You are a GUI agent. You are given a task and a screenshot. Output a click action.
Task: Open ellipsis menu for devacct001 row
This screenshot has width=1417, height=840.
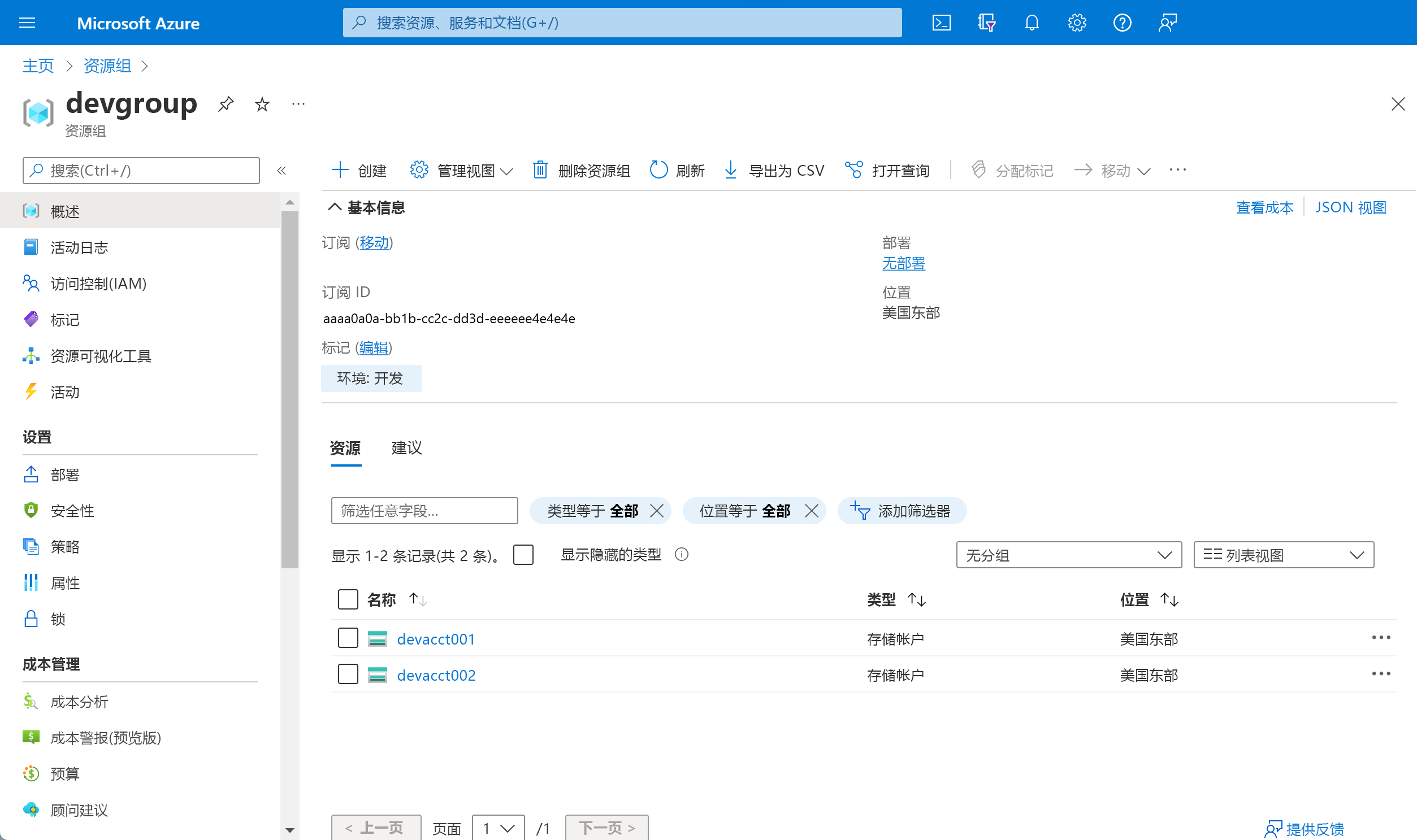tap(1381, 638)
